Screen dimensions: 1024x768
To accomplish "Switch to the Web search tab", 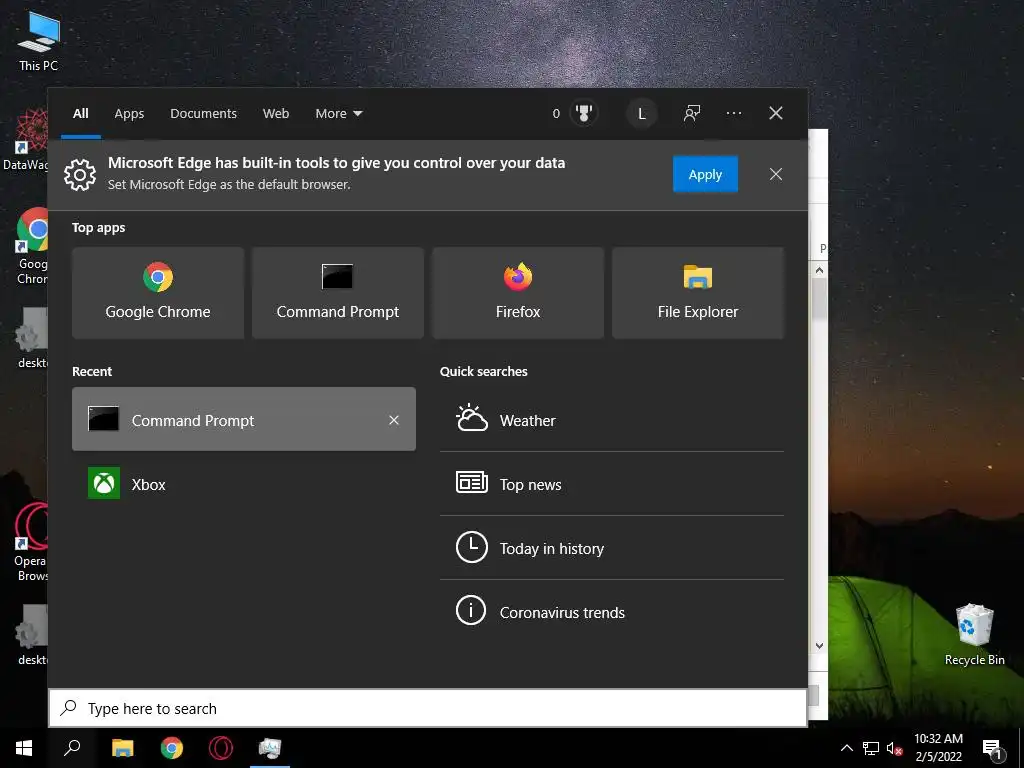I will pyautogui.click(x=276, y=114).
